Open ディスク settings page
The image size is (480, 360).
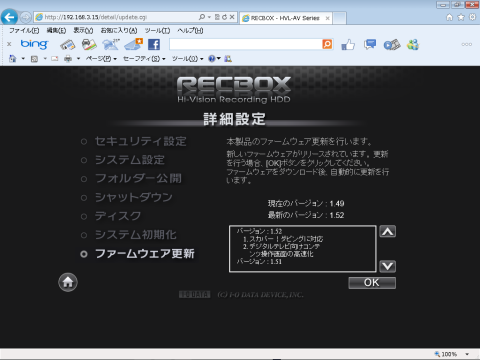[x=118, y=216]
